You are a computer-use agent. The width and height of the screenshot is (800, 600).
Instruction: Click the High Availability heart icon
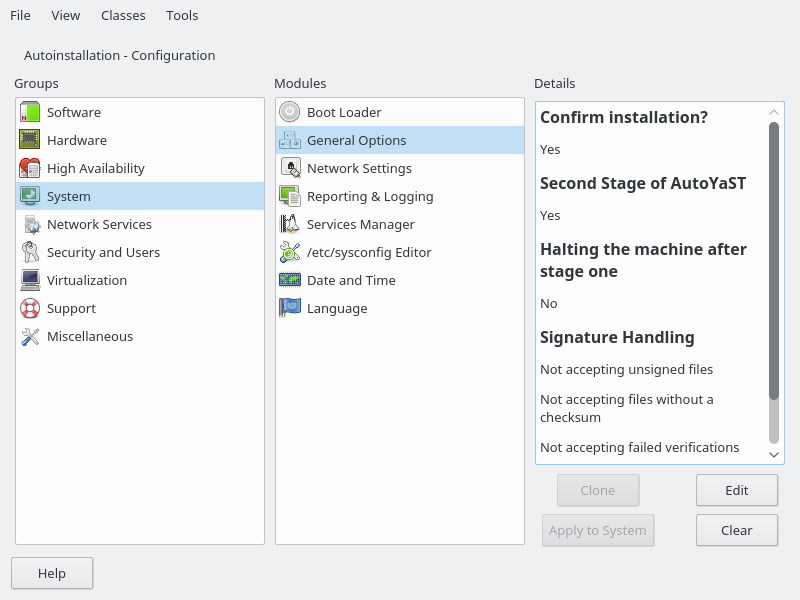(30, 168)
